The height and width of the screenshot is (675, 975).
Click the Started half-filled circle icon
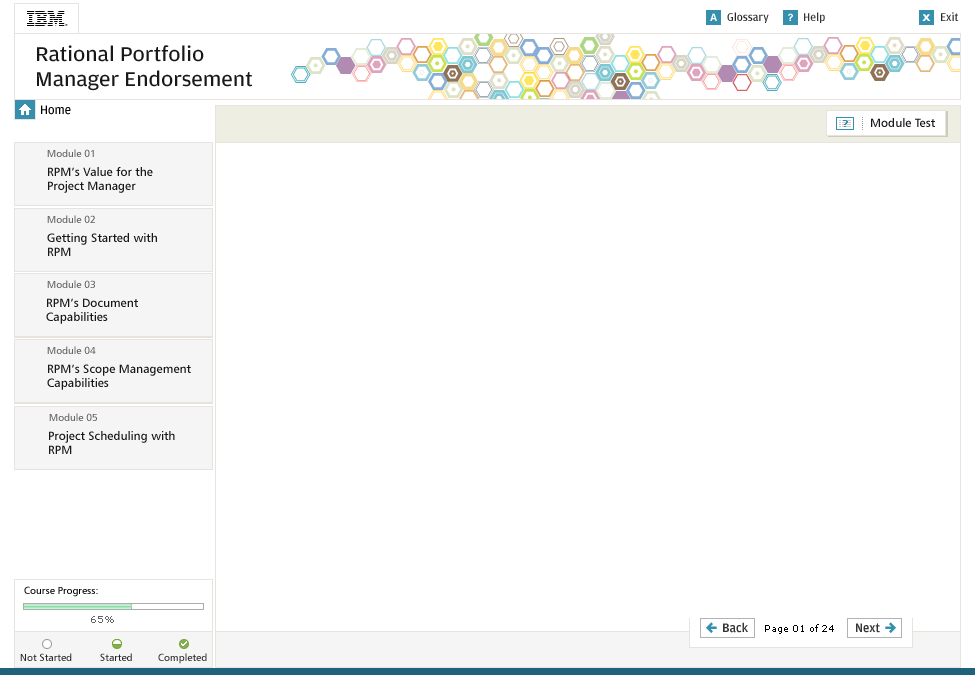117,644
